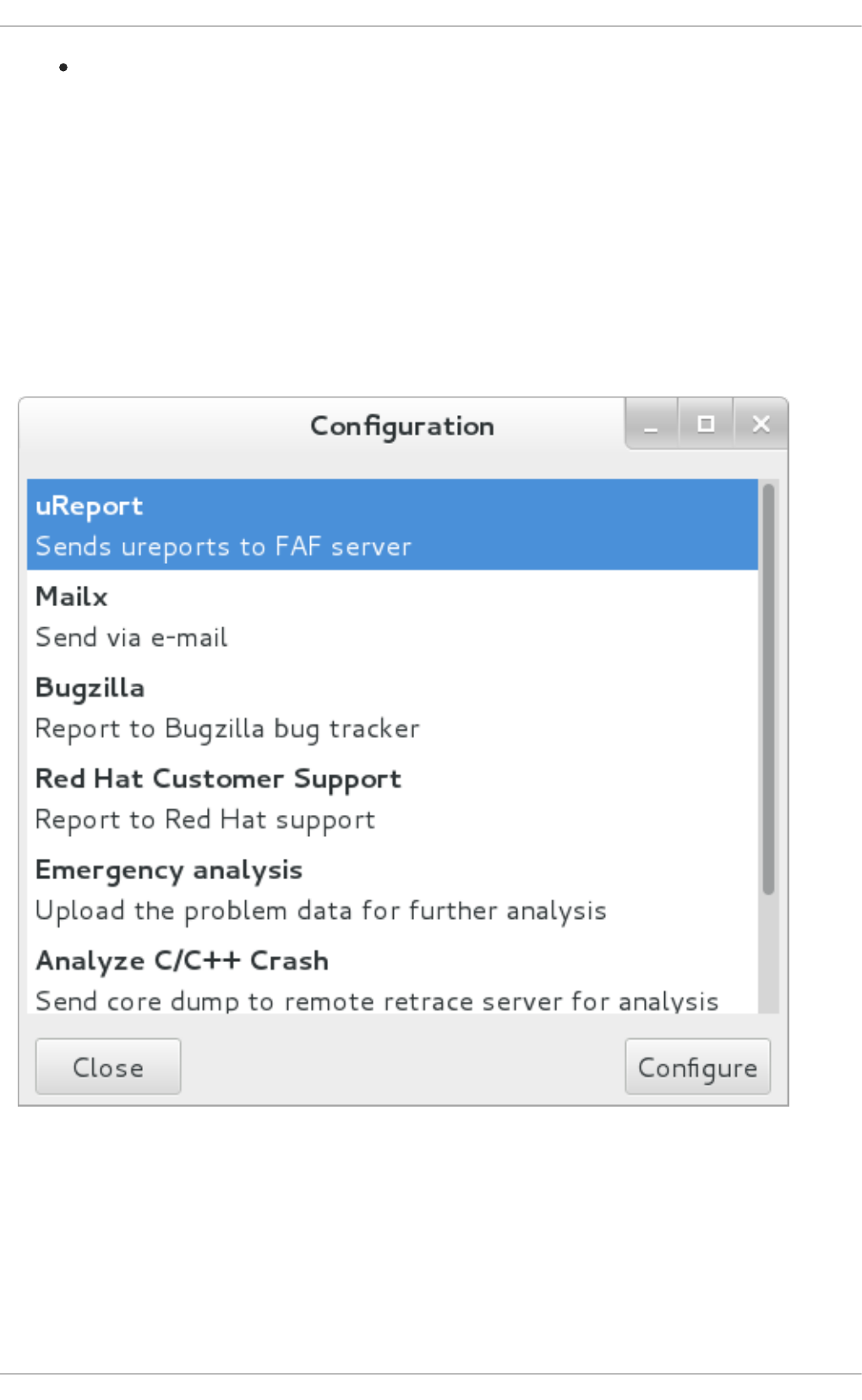Close the dialog with X icon

click(x=761, y=424)
